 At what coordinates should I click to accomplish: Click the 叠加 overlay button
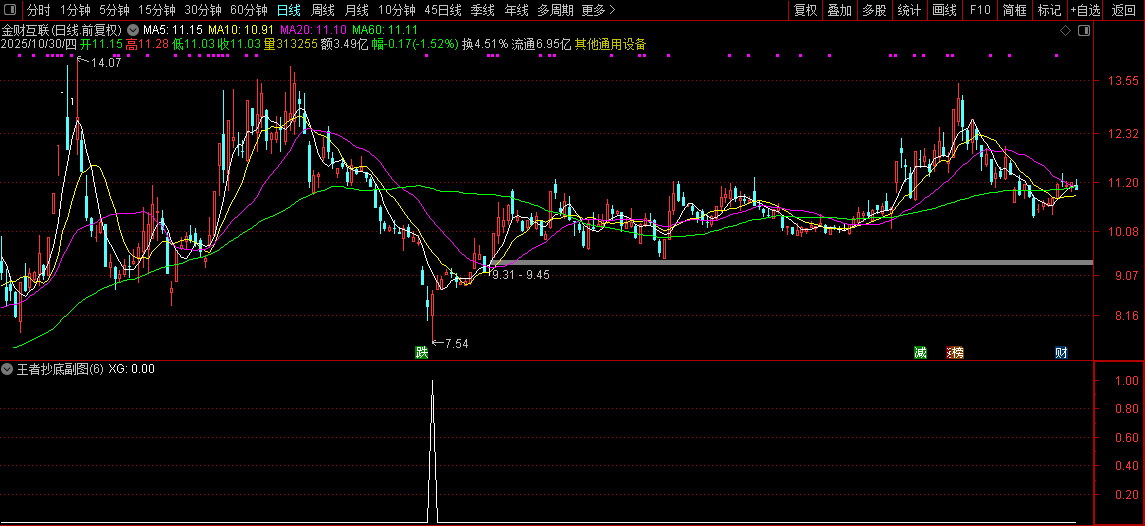click(x=839, y=10)
